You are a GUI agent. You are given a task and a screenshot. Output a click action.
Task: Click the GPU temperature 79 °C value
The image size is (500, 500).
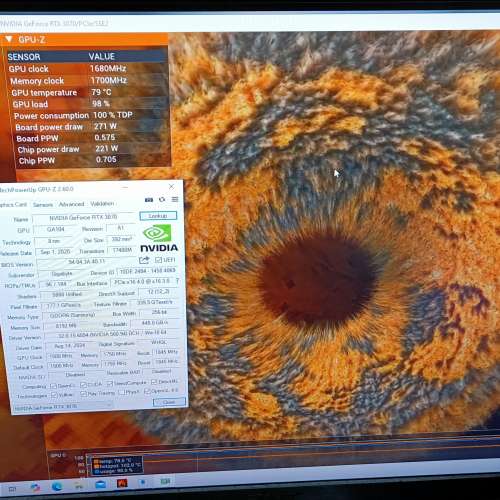(x=101, y=92)
